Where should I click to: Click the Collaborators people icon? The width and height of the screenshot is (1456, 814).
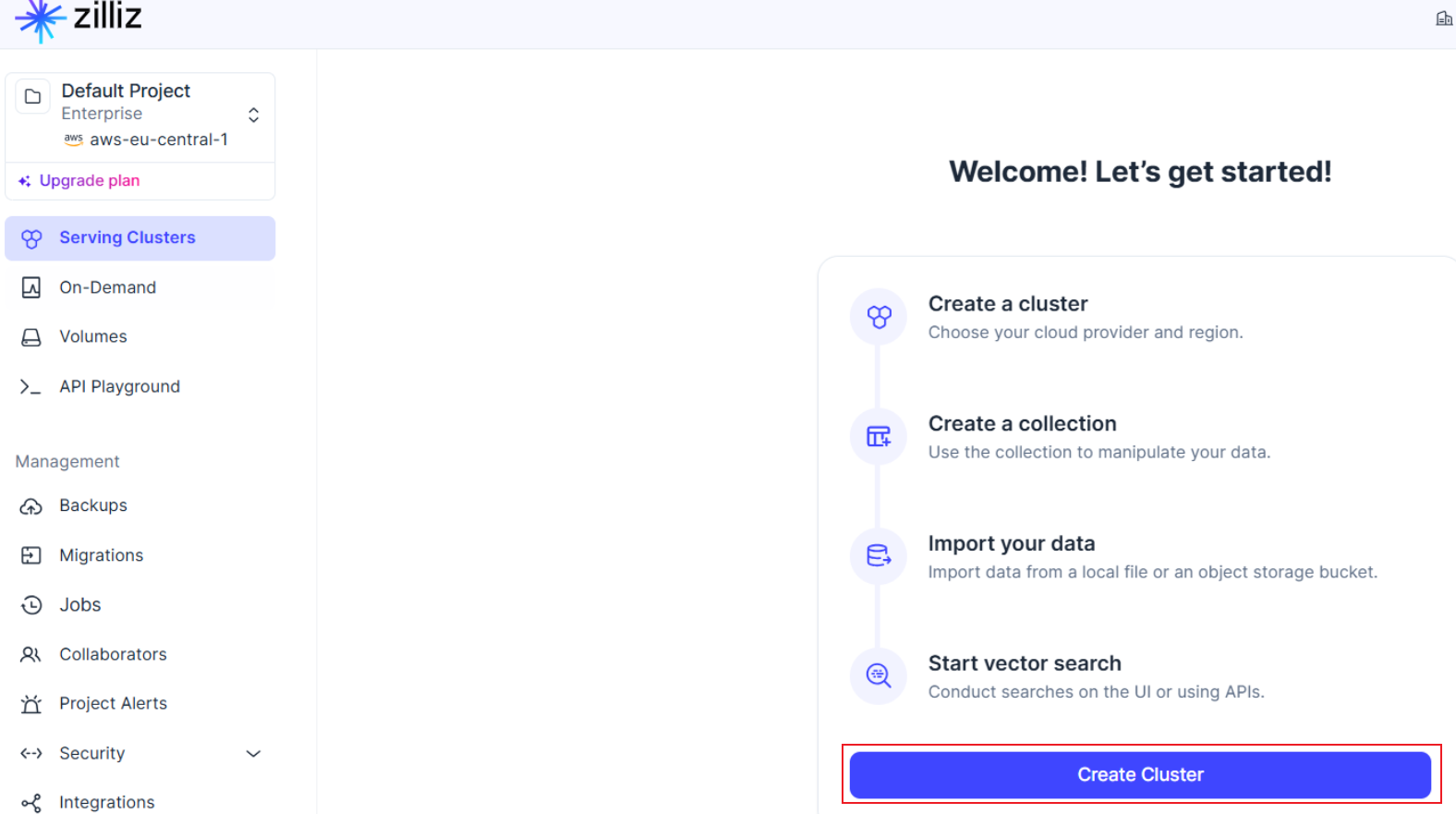30,654
